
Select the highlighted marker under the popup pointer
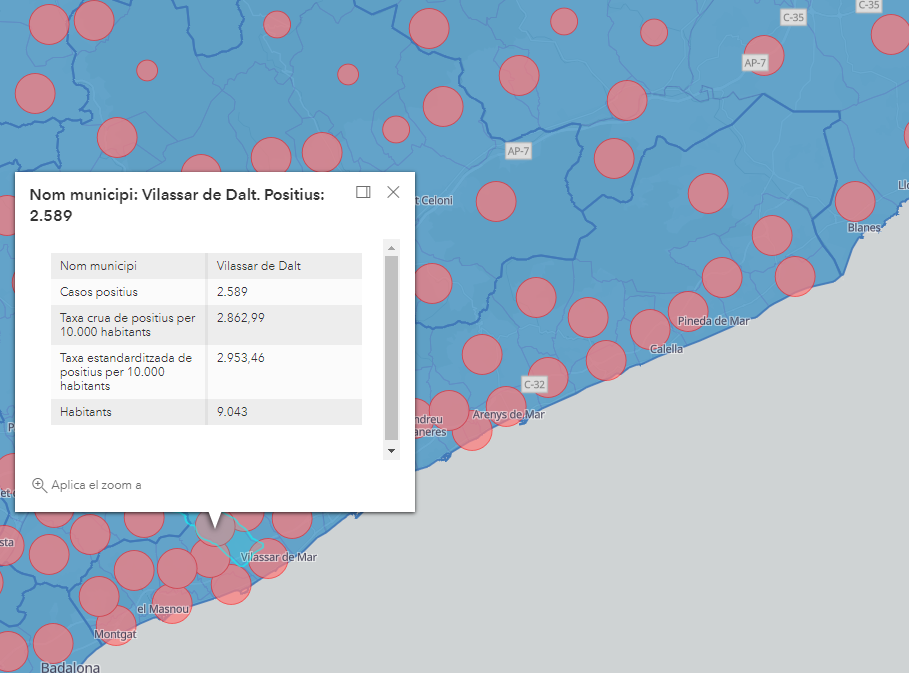(x=214, y=526)
